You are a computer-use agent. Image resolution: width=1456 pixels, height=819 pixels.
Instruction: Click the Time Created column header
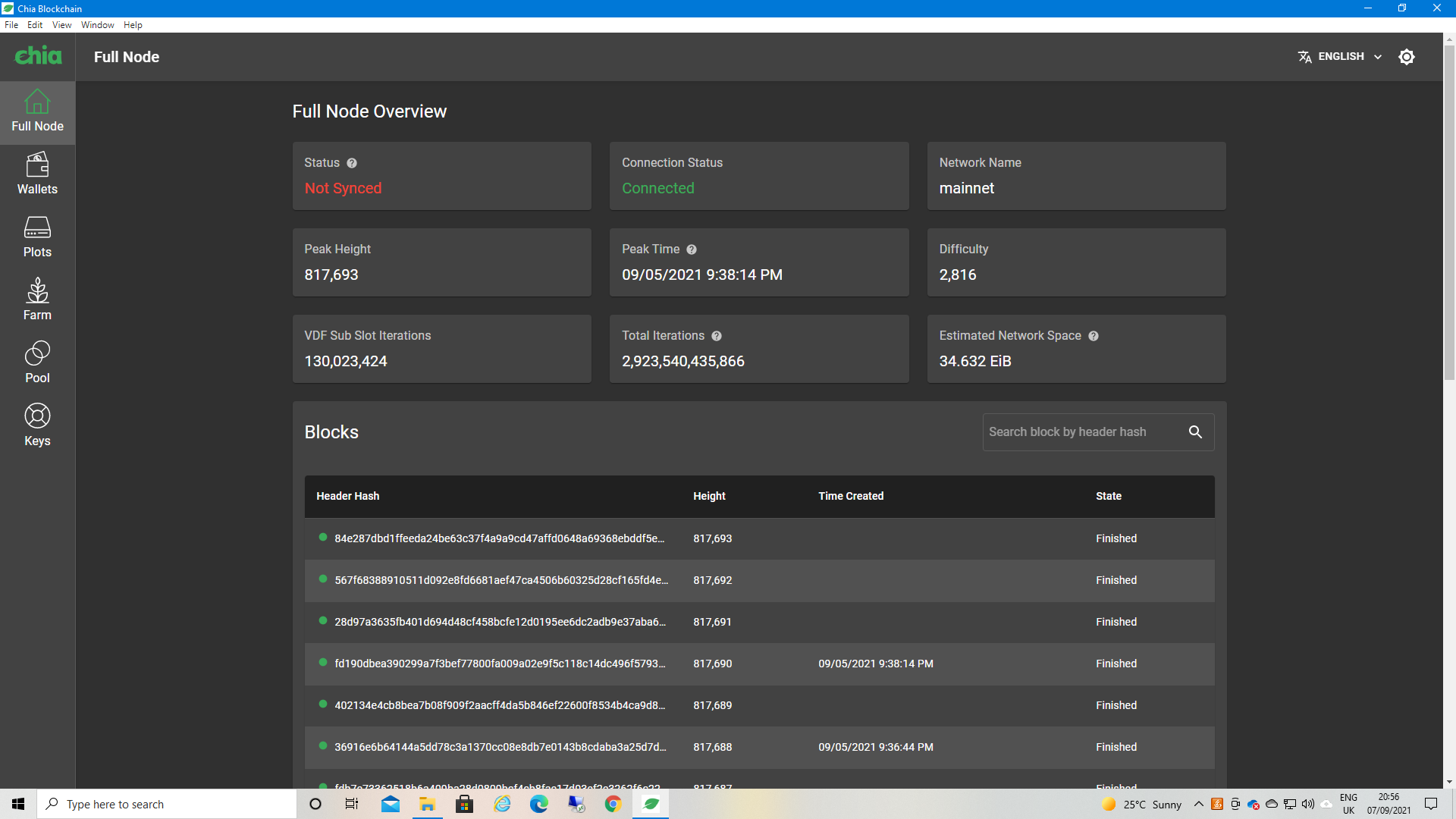pyautogui.click(x=851, y=496)
